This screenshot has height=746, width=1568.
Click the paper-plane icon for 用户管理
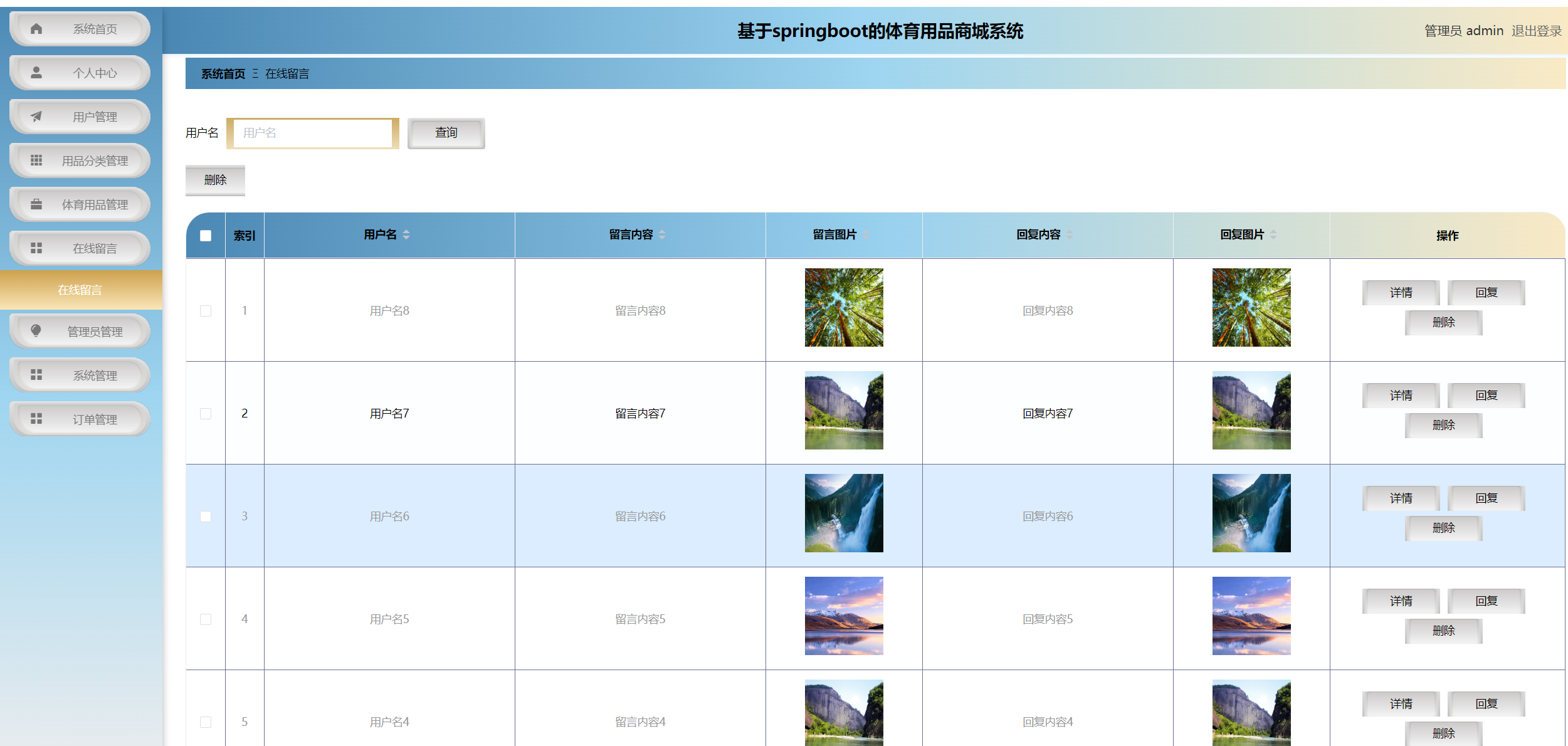coord(36,116)
